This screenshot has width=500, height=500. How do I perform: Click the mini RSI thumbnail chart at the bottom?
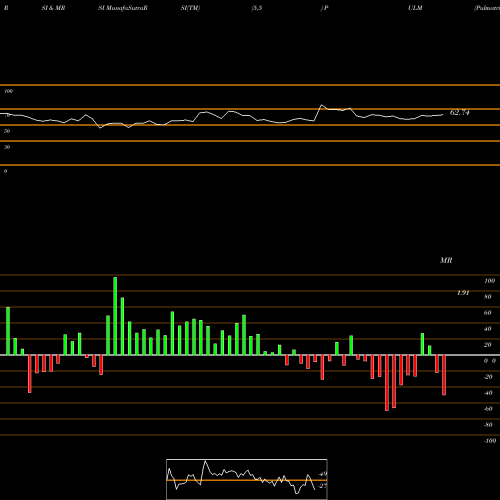247,479
